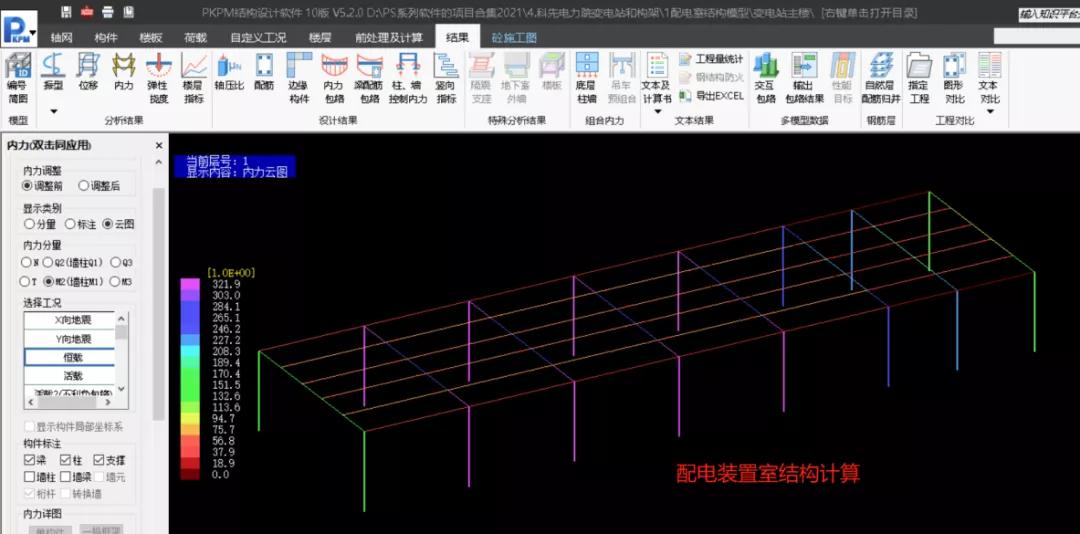This screenshot has width=1080, height=534.
Task: Switch to the 砼施工图 tab
Action: (514, 38)
